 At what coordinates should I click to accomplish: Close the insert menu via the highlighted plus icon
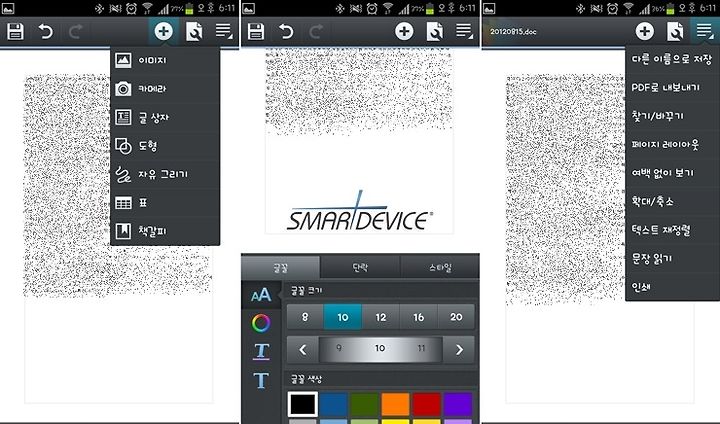(x=163, y=31)
